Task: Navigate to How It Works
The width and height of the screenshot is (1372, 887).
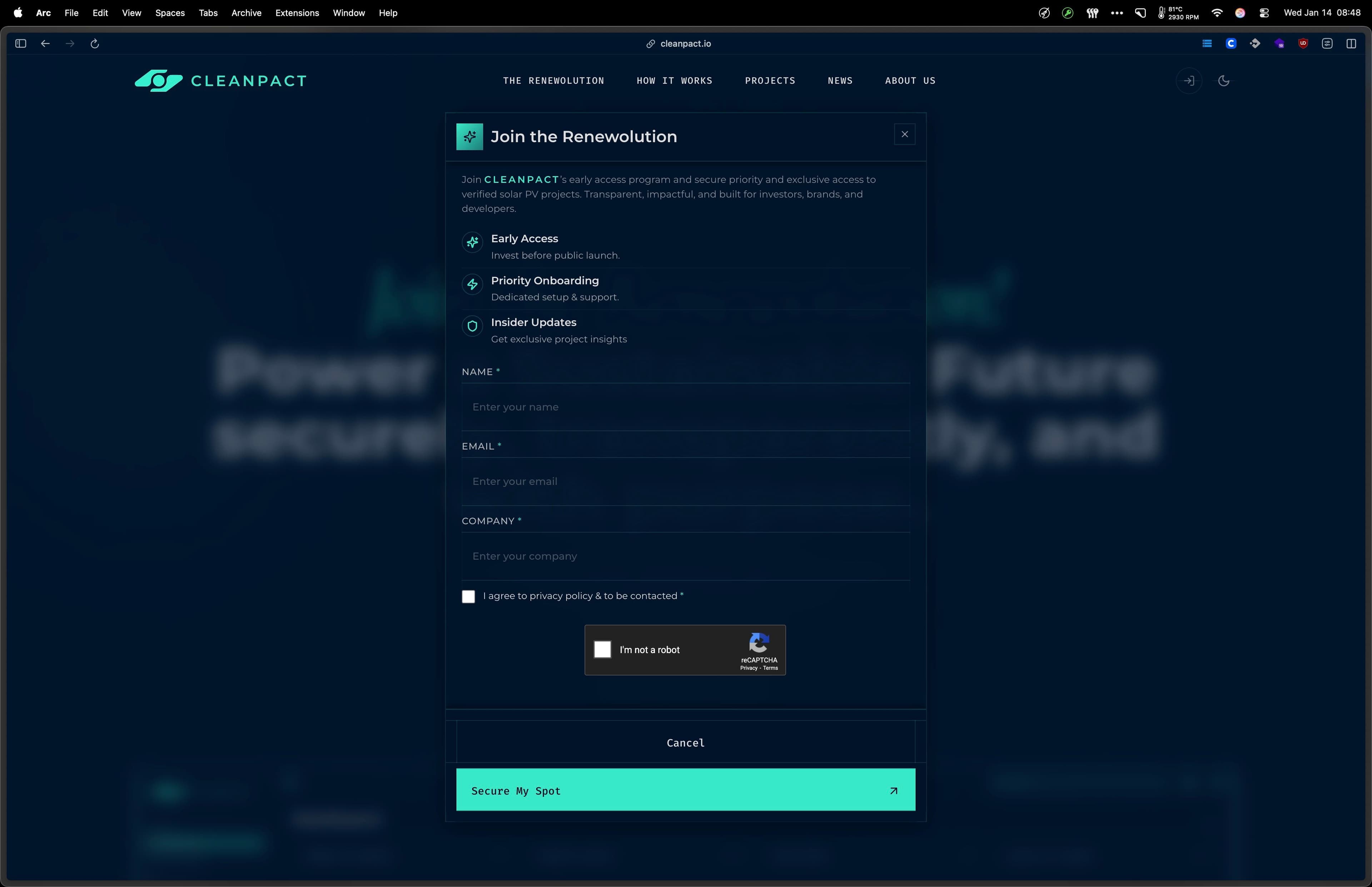Action: 674,81
